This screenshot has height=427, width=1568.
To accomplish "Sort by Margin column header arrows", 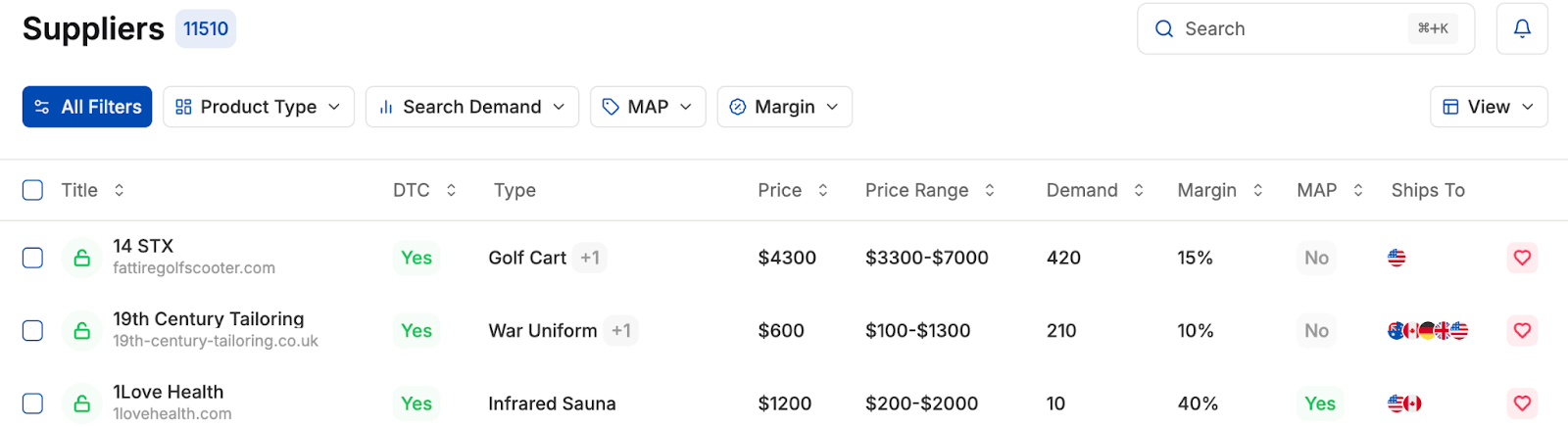I will [x=1257, y=190].
